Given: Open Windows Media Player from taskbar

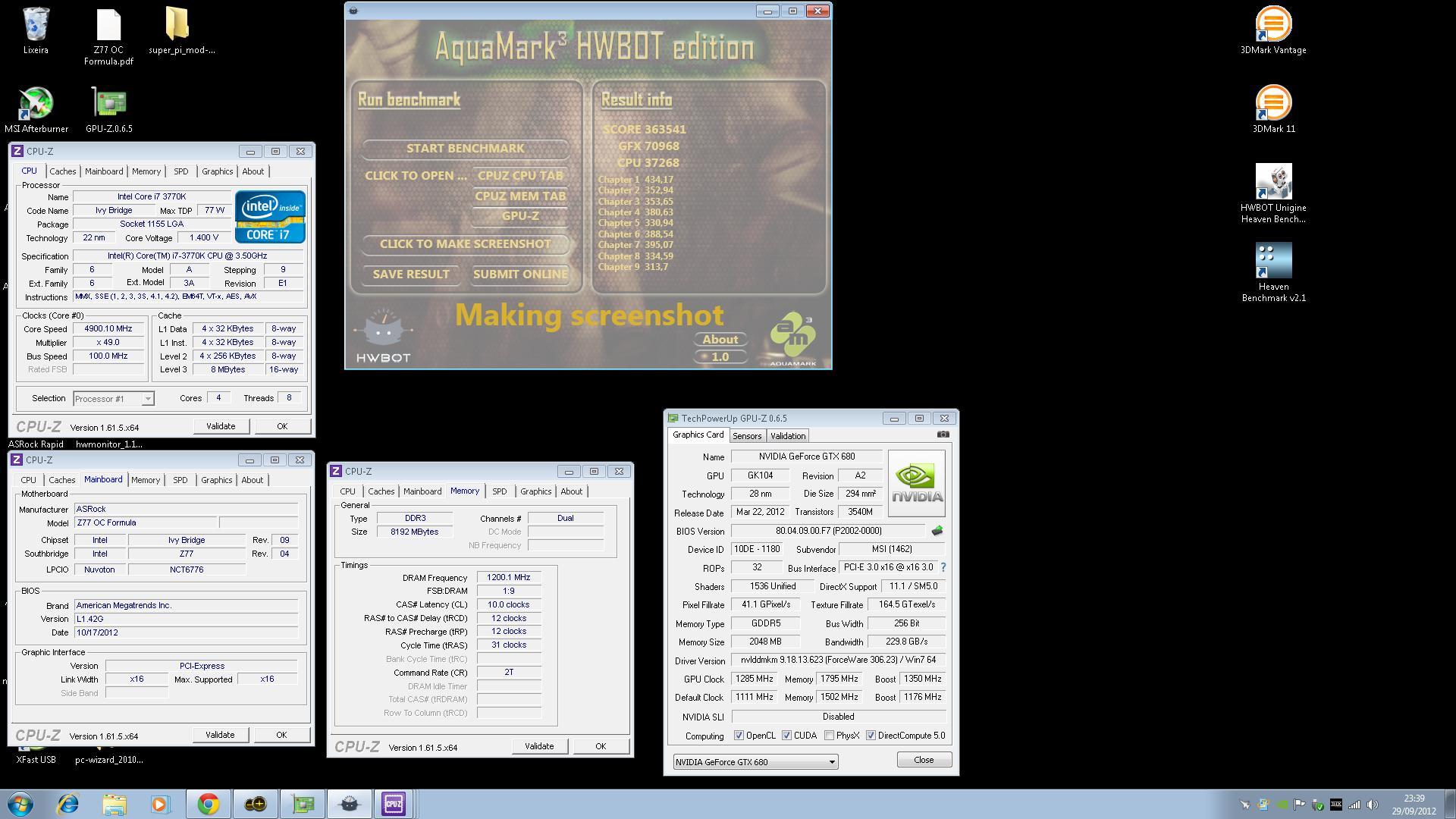Looking at the screenshot, I should point(161,804).
